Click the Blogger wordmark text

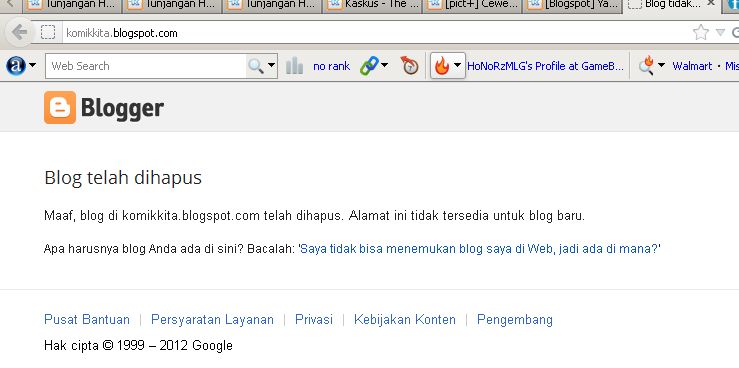[x=123, y=108]
